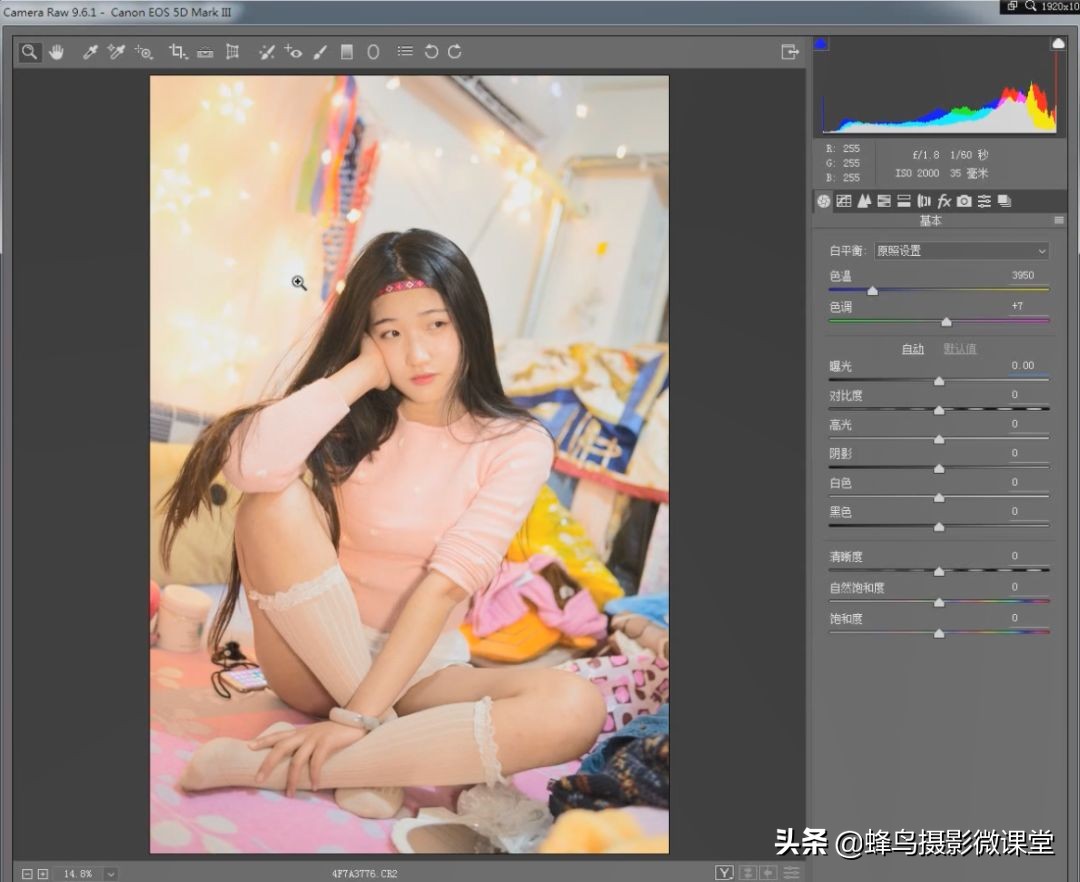This screenshot has height=882, width=1080.
Task: Activate the Crop tool
Action: click(x=176, y=51)
